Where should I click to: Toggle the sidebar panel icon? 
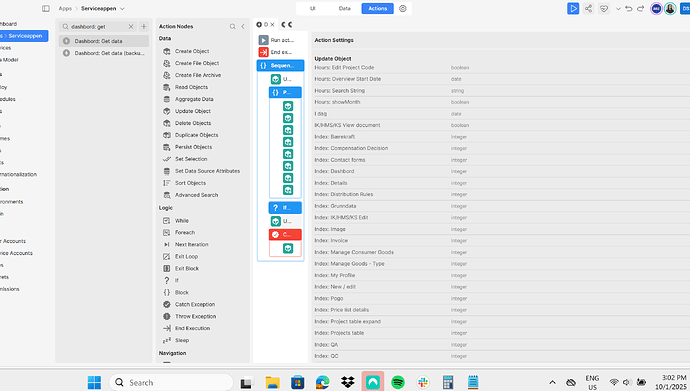[x=46, y=8]
